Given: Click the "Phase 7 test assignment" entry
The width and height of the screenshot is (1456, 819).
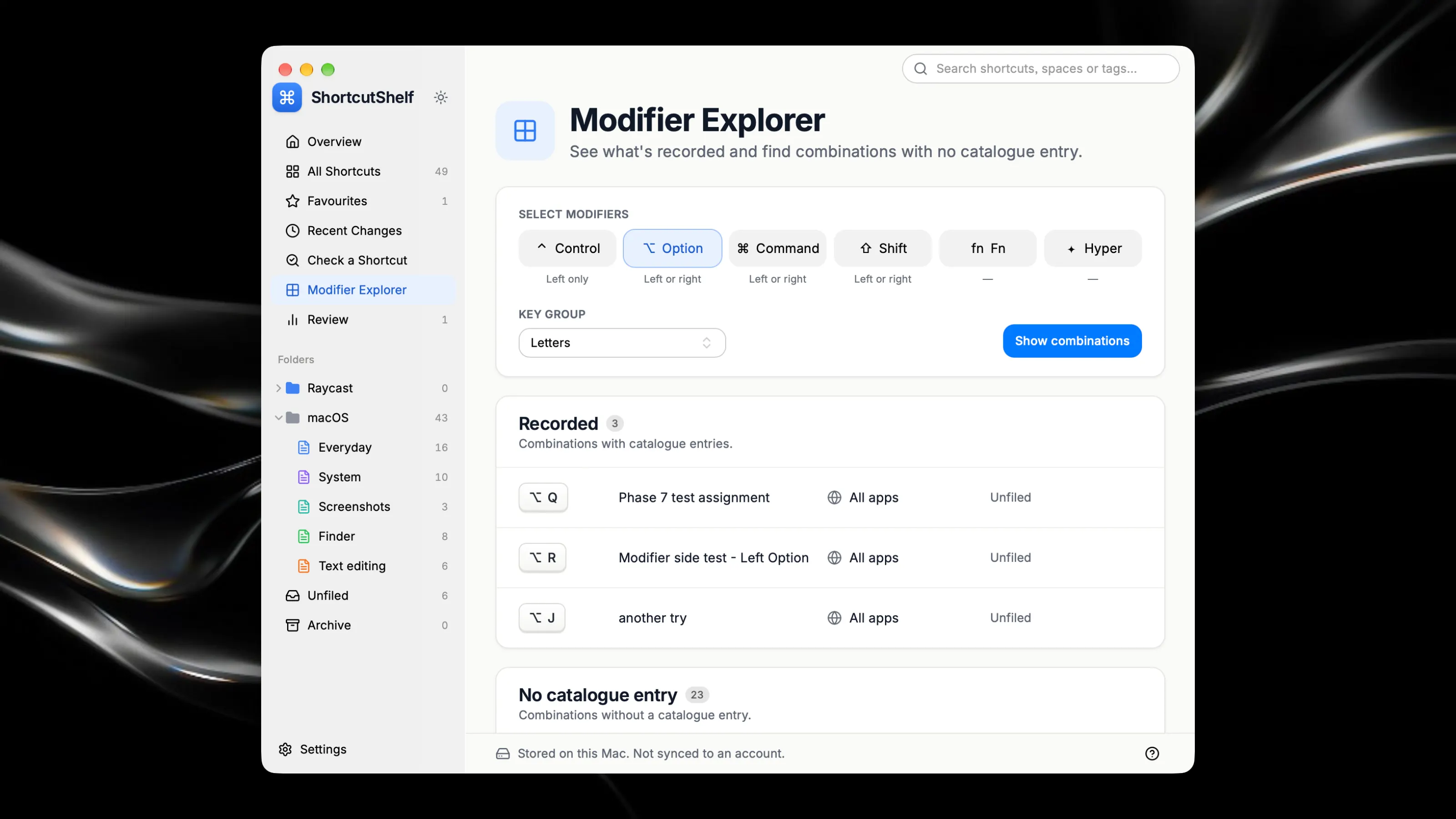Looking at the screenshot, I should pyautogui.click(x=693, y=497).
